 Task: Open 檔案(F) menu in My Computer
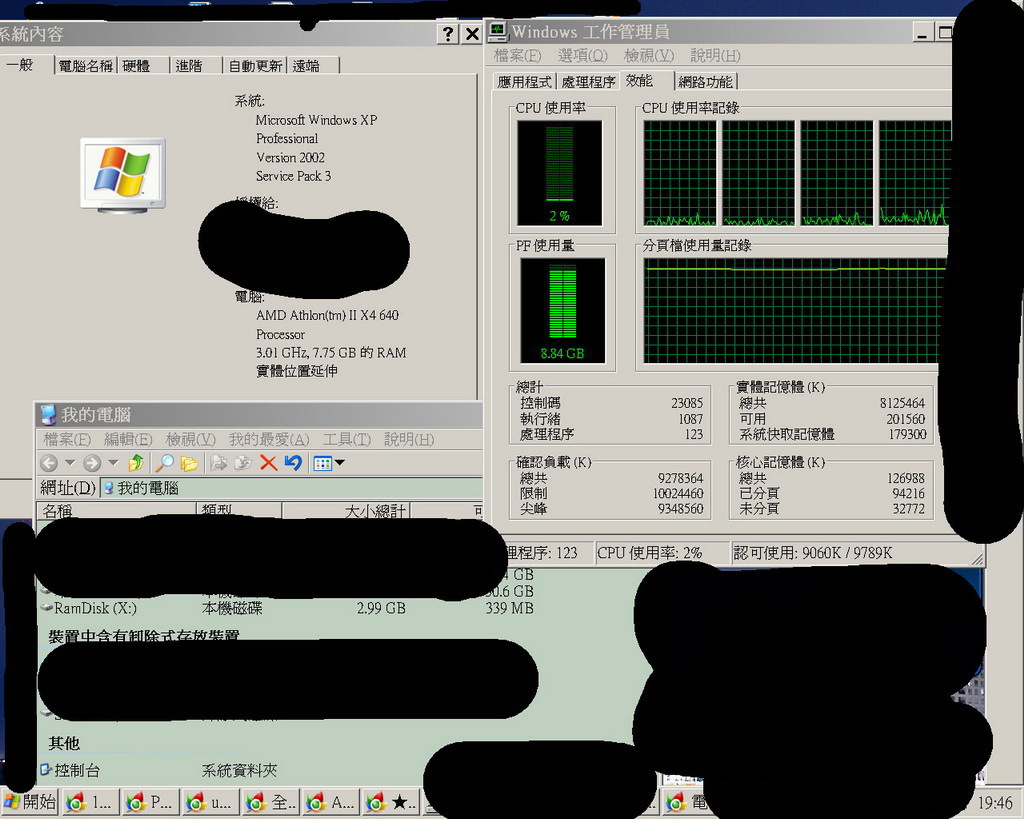click(x=67, y=440)
